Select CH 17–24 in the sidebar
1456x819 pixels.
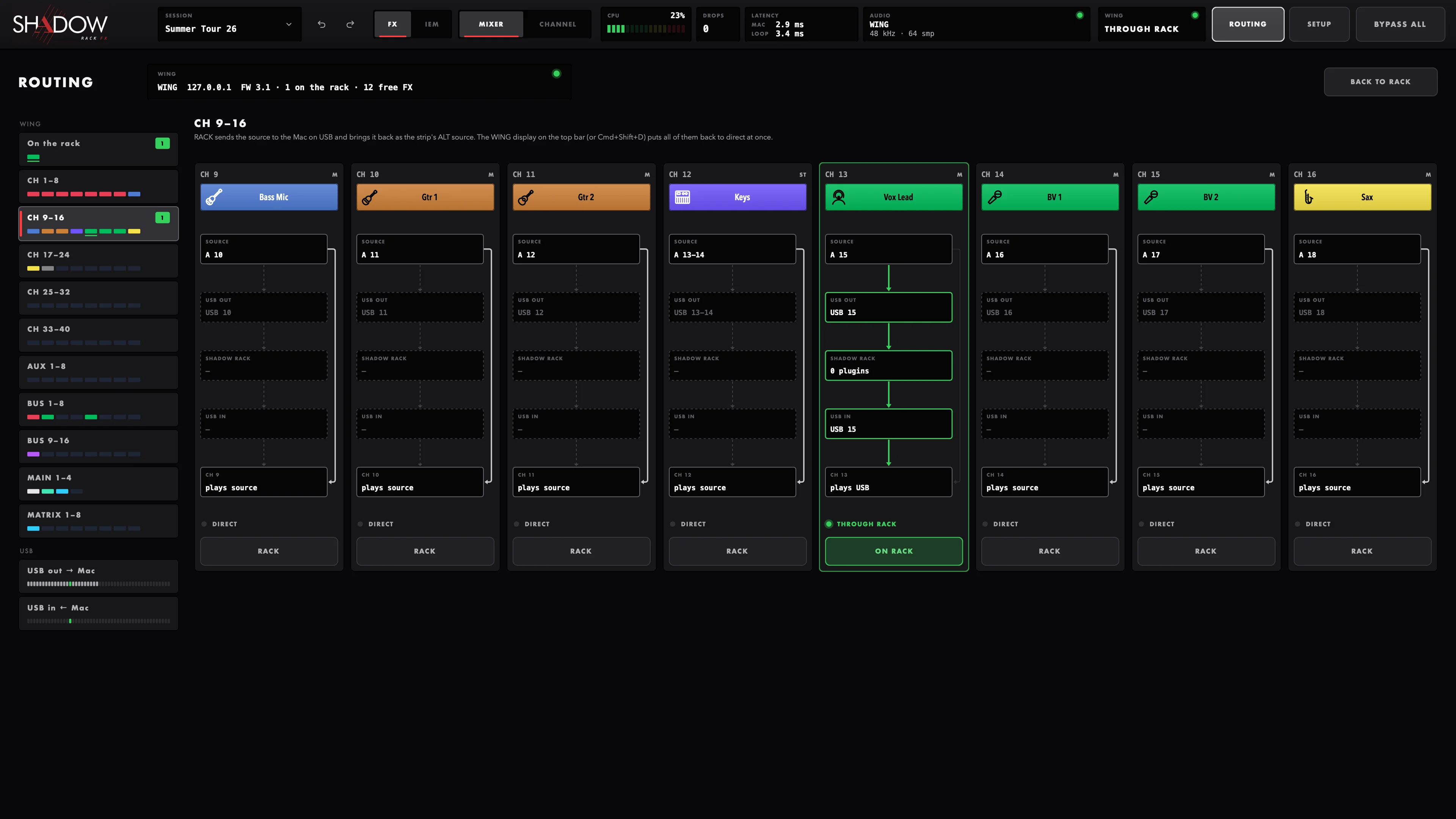click(x=99, y=261)
